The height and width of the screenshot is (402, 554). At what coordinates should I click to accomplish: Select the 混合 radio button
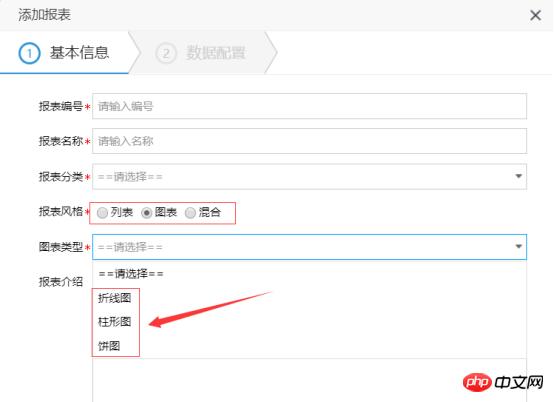(190, 213)
